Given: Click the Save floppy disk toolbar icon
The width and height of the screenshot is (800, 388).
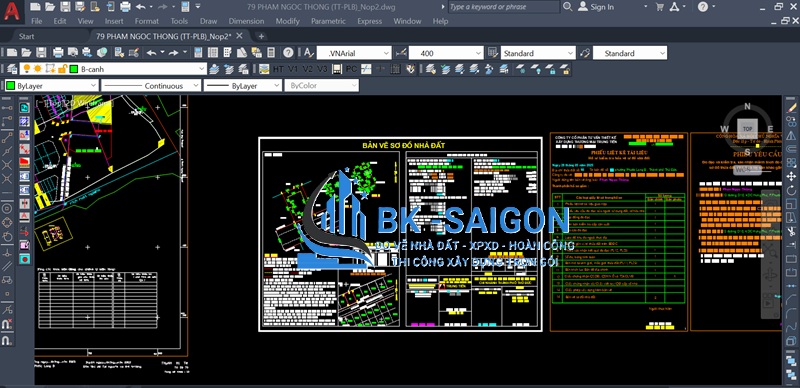Looking at the screenshot, I should (41, 53).
